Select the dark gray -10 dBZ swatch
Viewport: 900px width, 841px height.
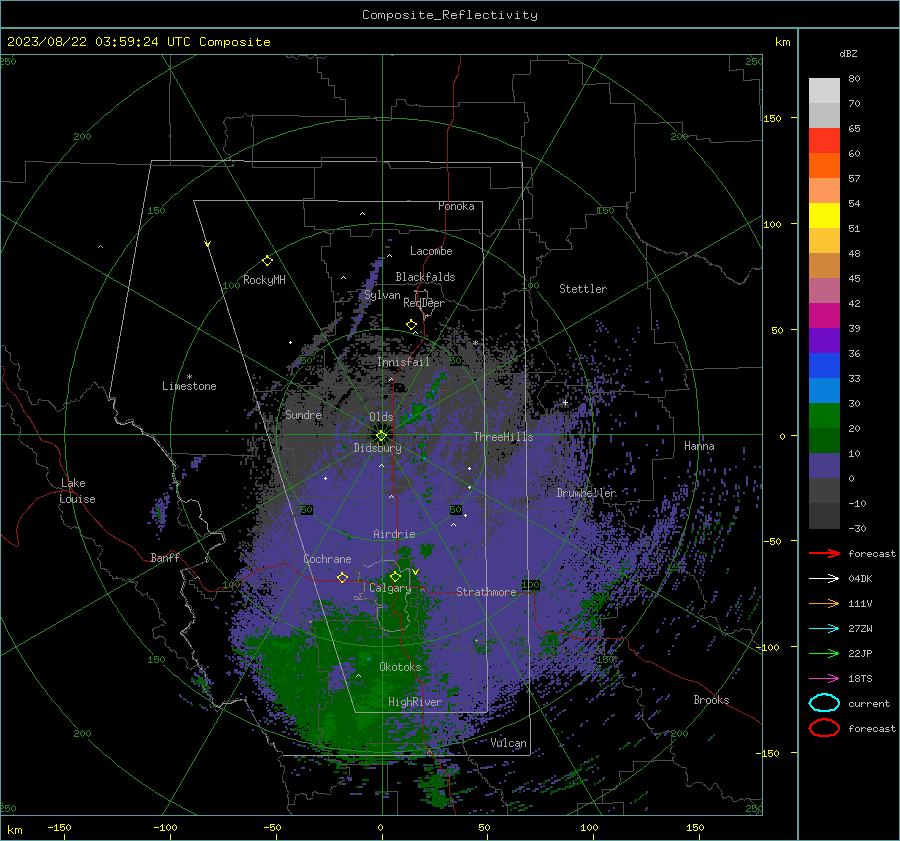(x=824, y=515)
